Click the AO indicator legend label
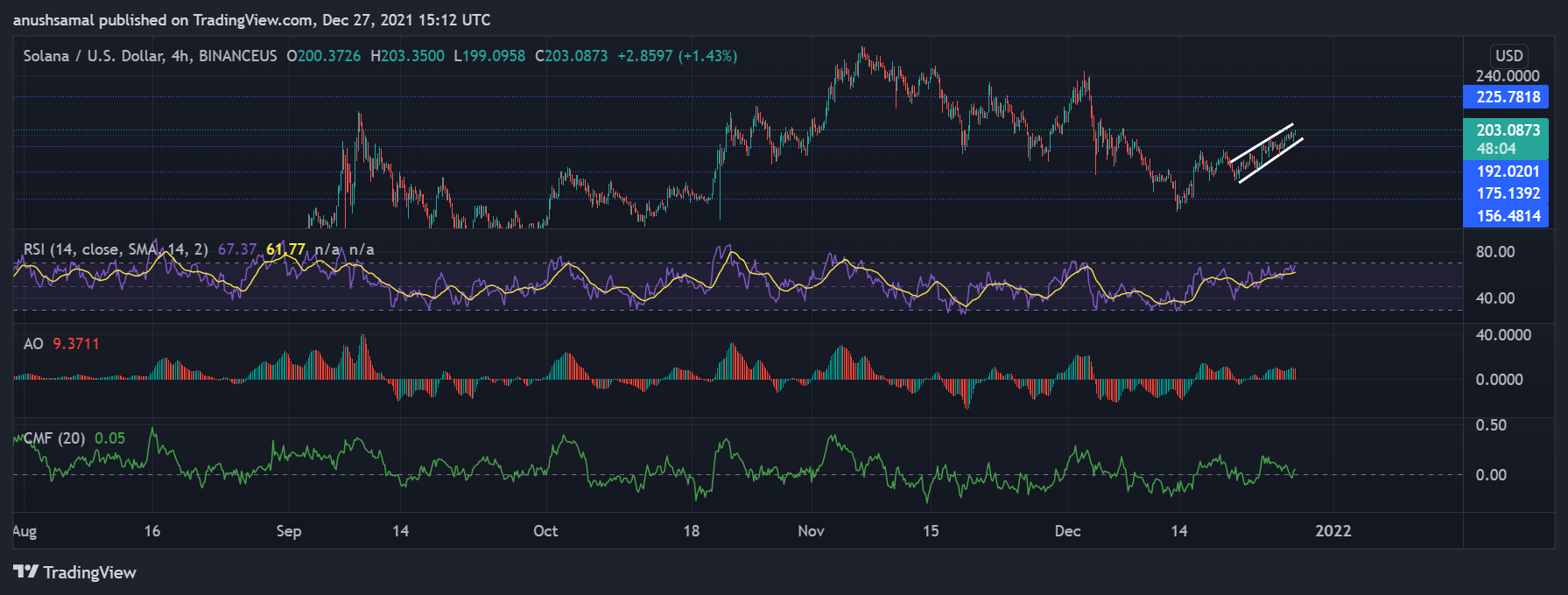This screenshot has width=1568, height=595. click(33, 344)
